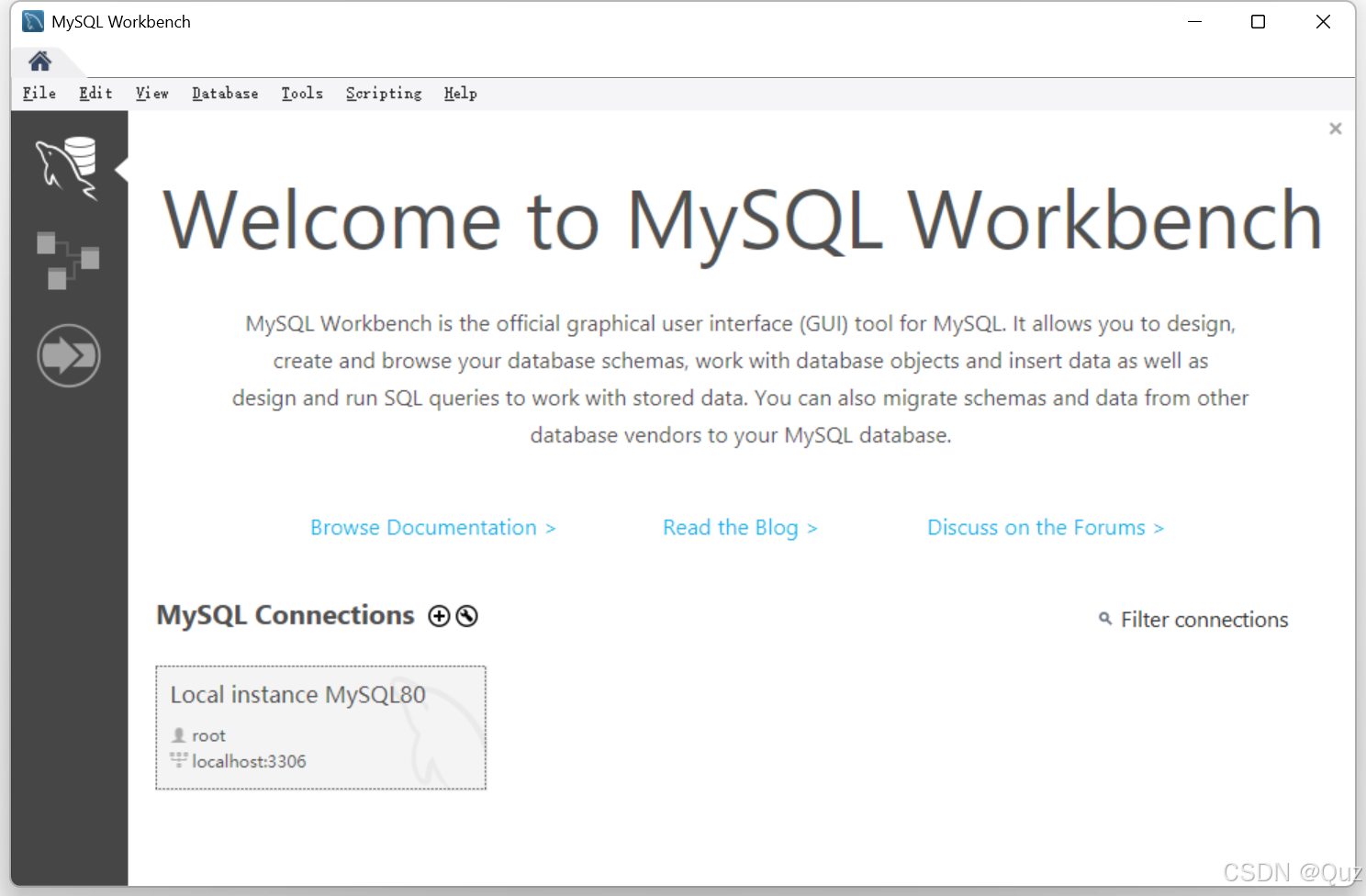Follow the Browse Documentation link
This screenshot has height=896, width=1366.
[x=432, y=528]
